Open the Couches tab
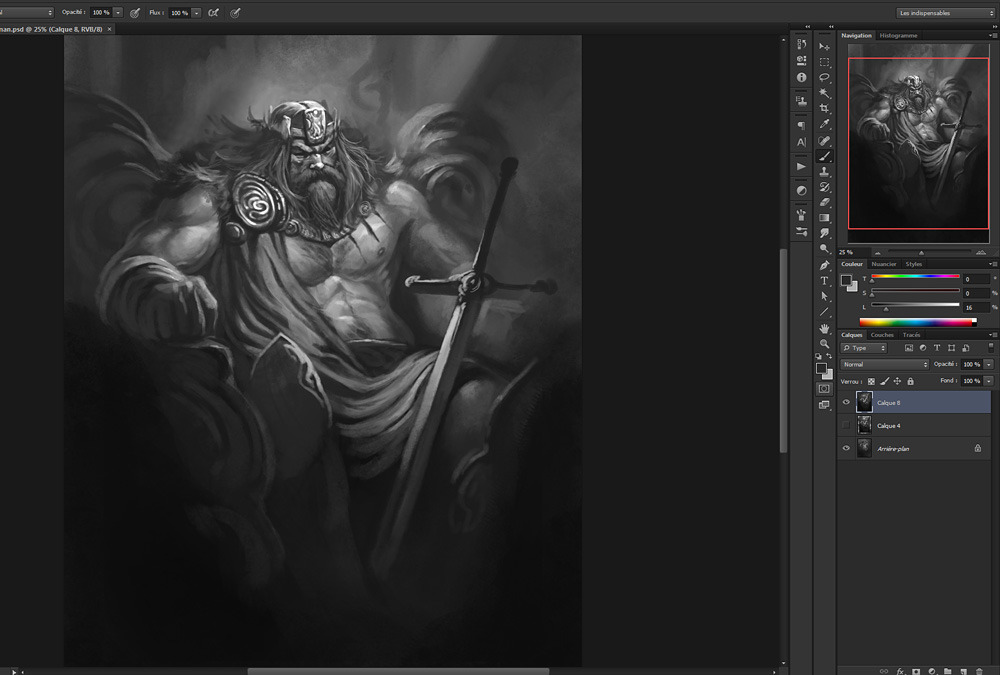 pos(882,335)
